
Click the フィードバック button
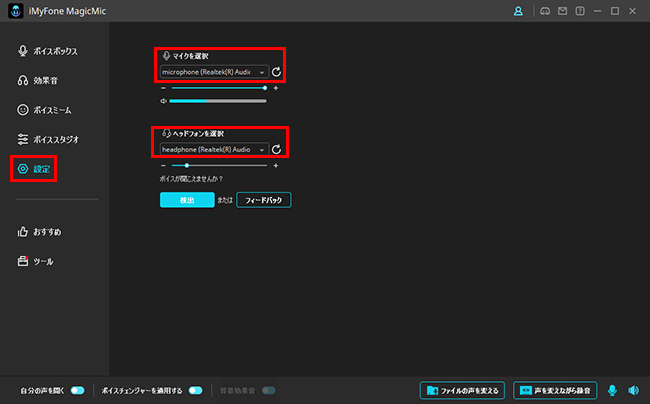click(x=264, y=200)
